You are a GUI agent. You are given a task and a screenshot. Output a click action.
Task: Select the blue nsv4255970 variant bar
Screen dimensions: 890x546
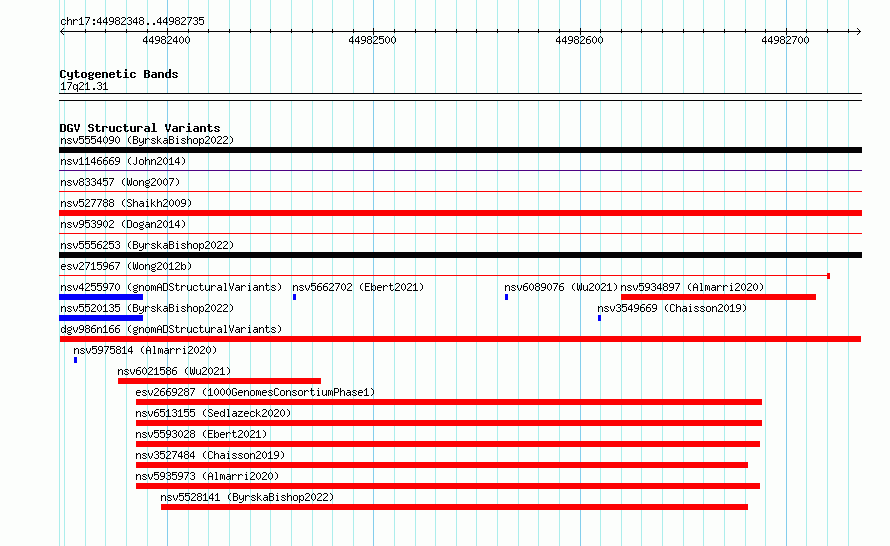pos(101,297)
